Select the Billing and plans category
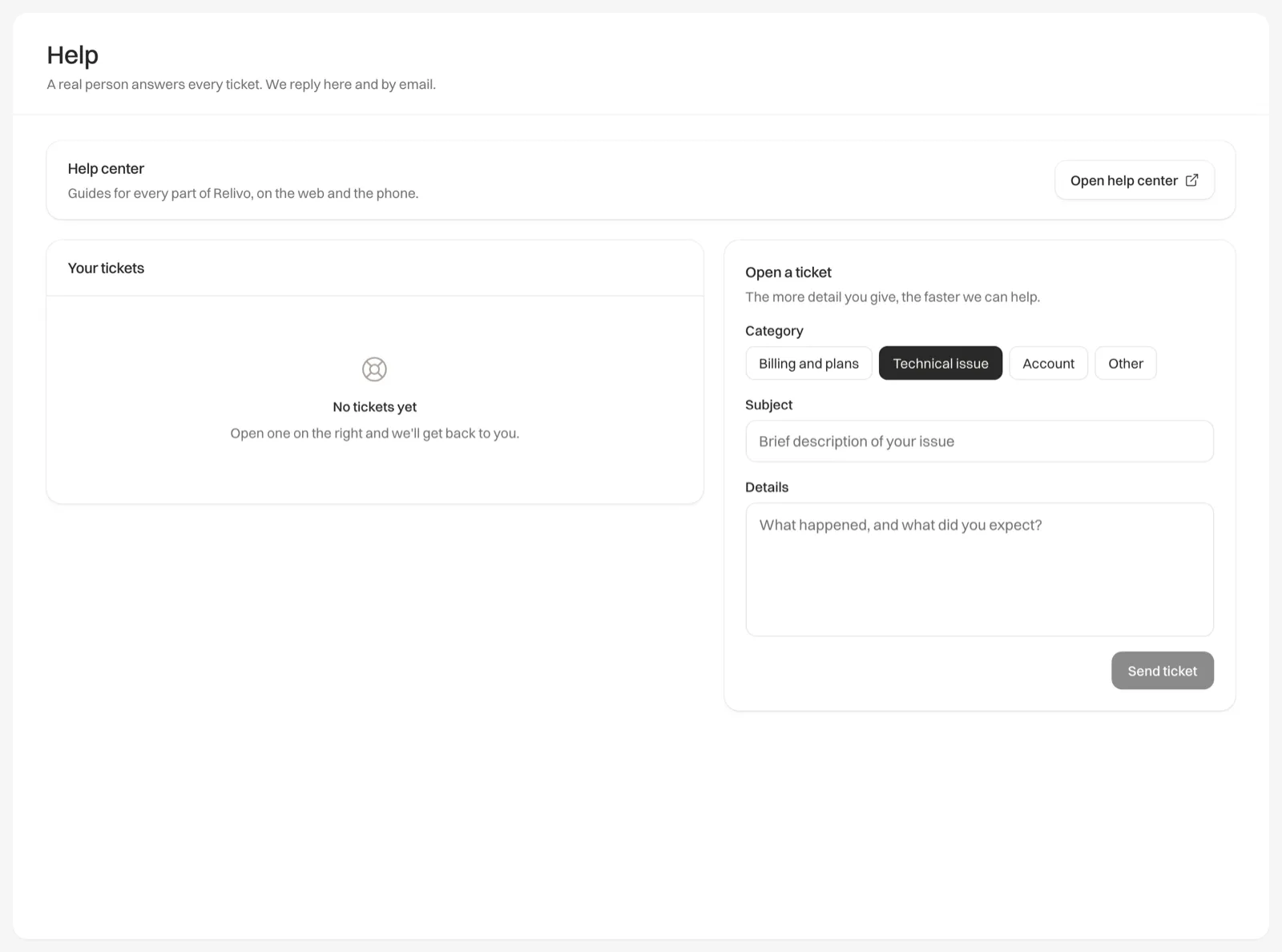This screenshot has height=952, width=1282. (x=808, y=363)
